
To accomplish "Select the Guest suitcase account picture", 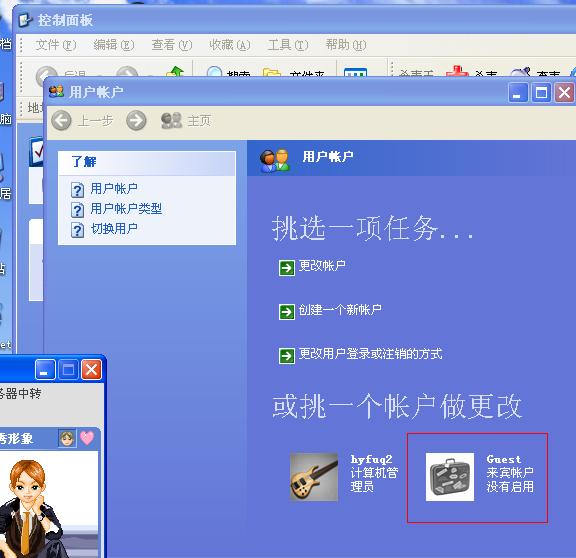I will click(450, 477).
